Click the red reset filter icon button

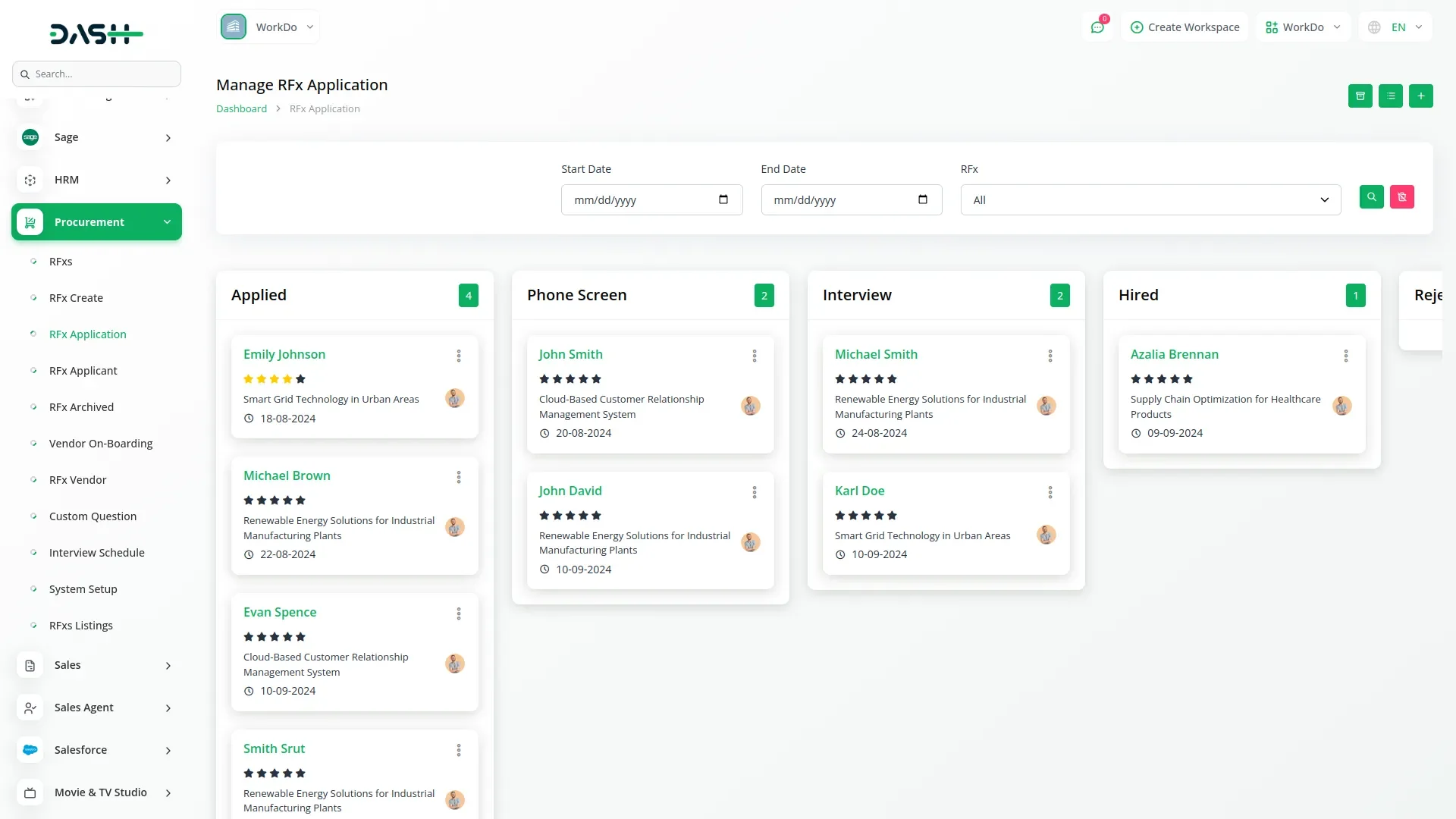pyautogui.click(x=1401, y=197)
